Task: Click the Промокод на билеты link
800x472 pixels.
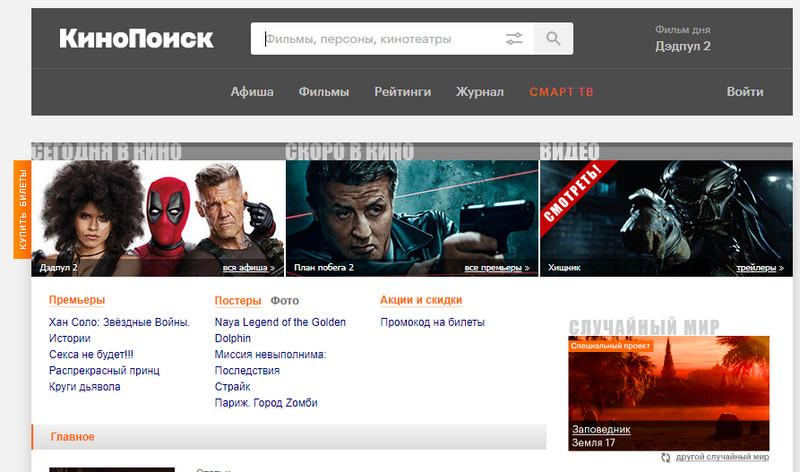Action: coord(433,322)
